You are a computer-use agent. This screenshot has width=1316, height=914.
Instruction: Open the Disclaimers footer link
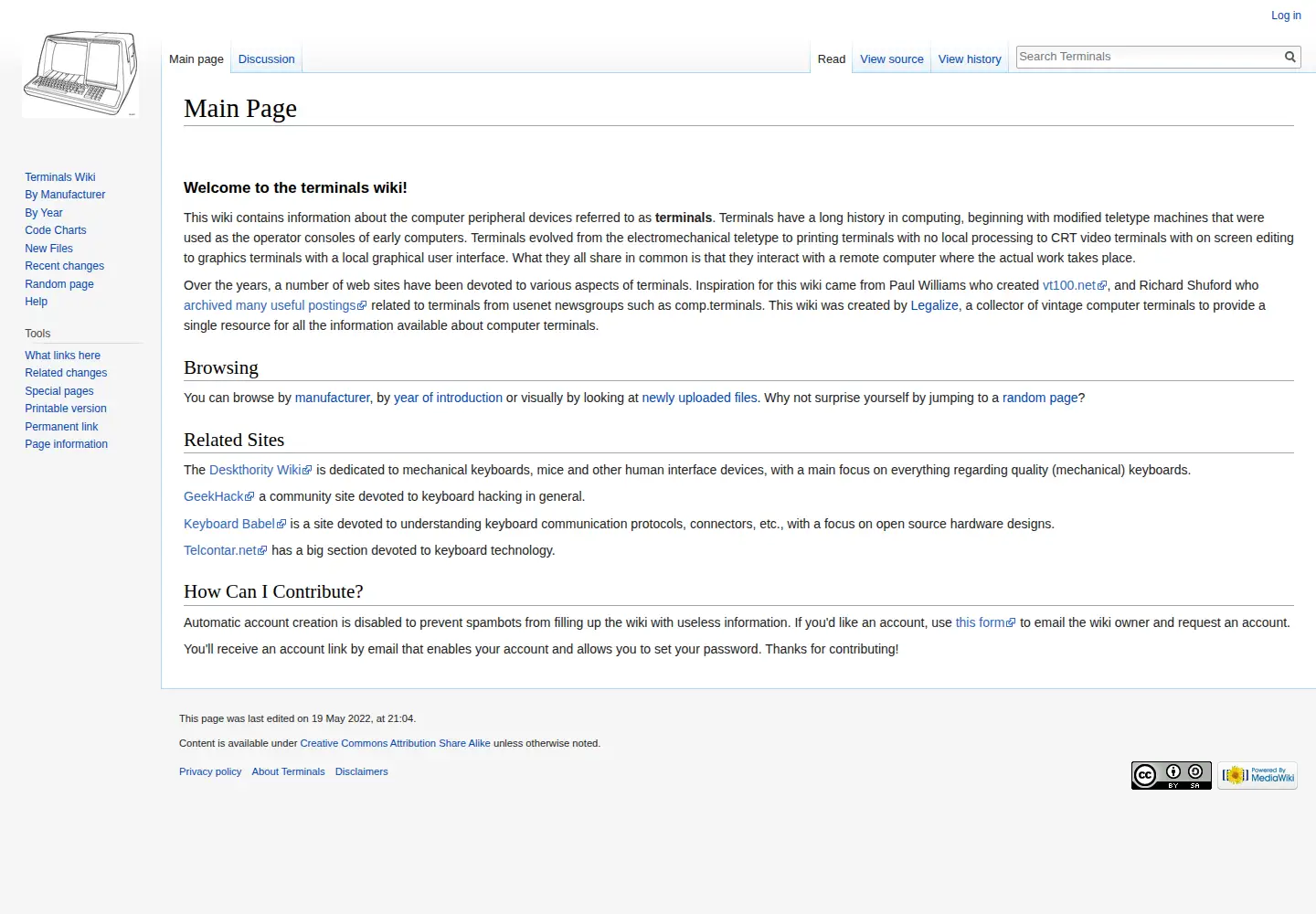point(361,771)
